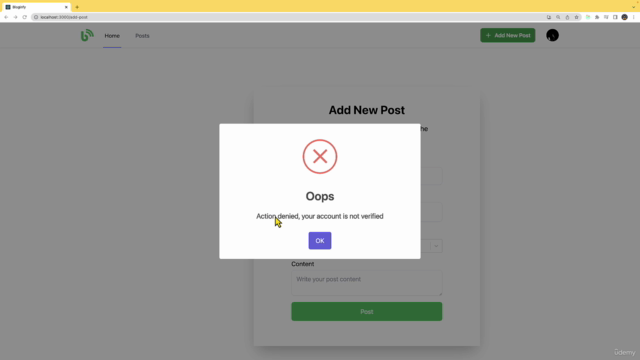Screen dimensions: 640x360
Task: Open the Chrome three-dot menu
Action: pos(633,17)
